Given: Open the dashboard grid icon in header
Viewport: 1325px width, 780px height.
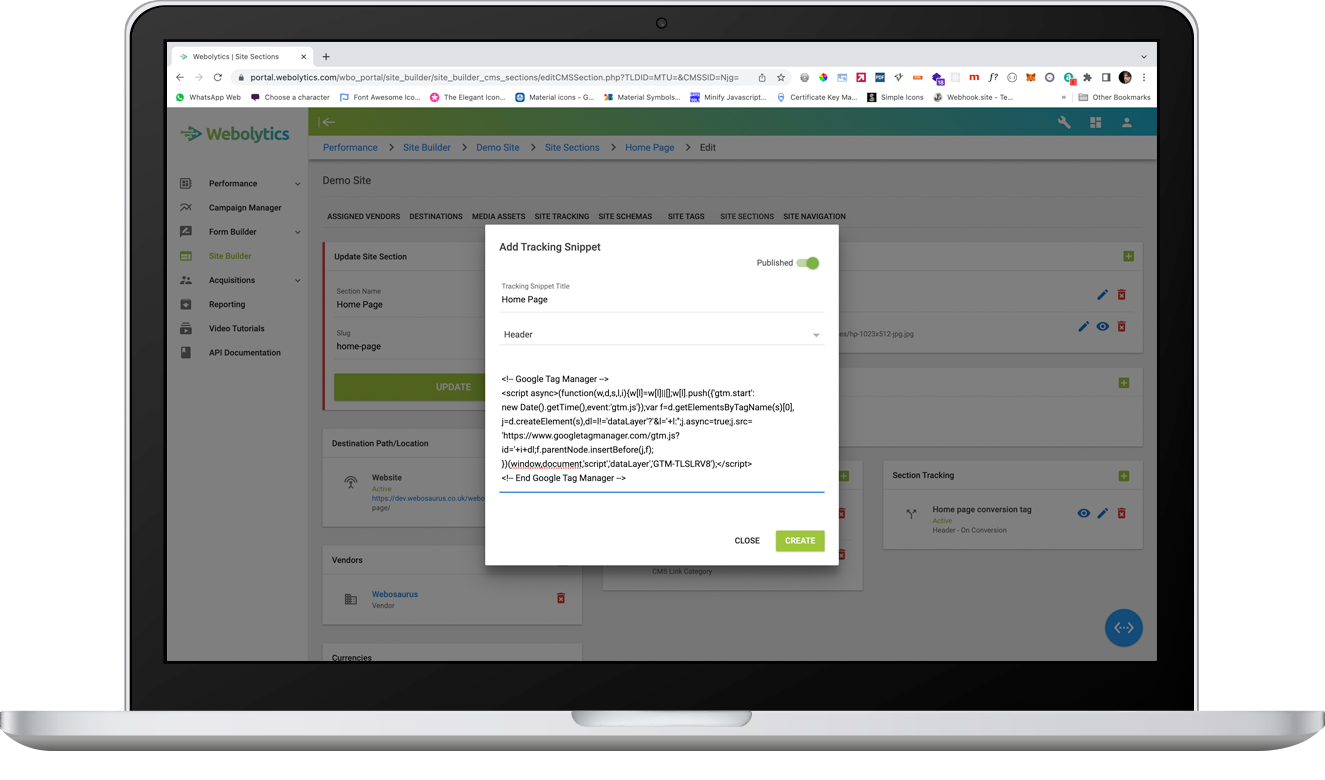Looking at the screenshot, I should pos(1095,122).
